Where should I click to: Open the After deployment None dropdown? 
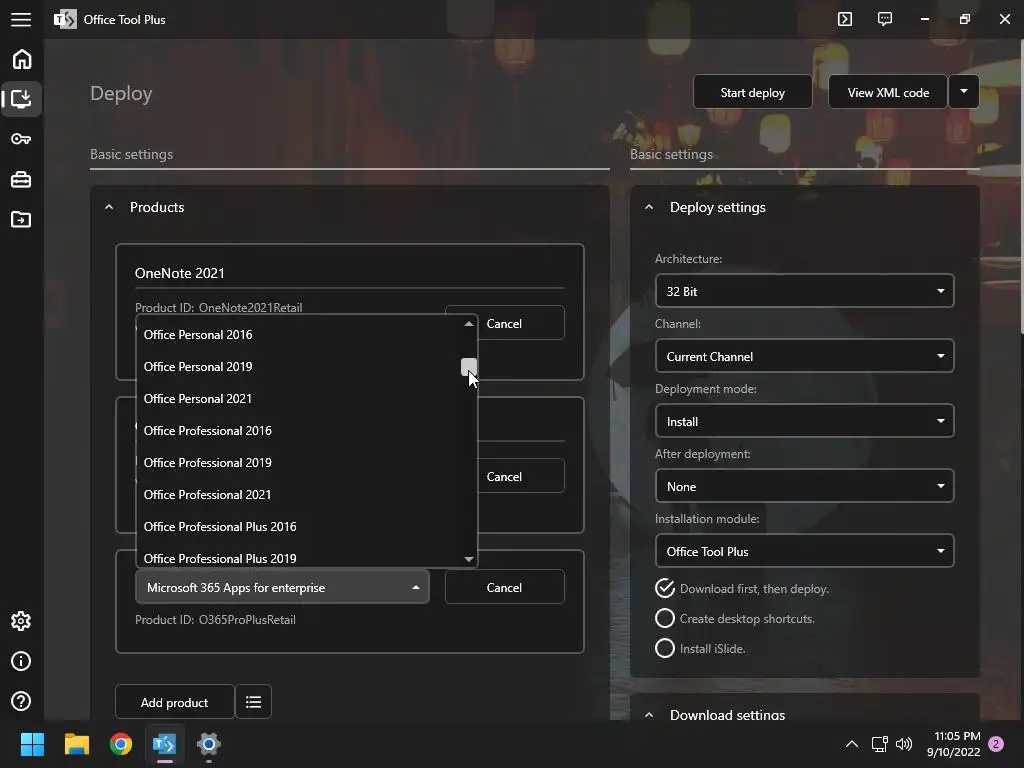coord(805,487)
